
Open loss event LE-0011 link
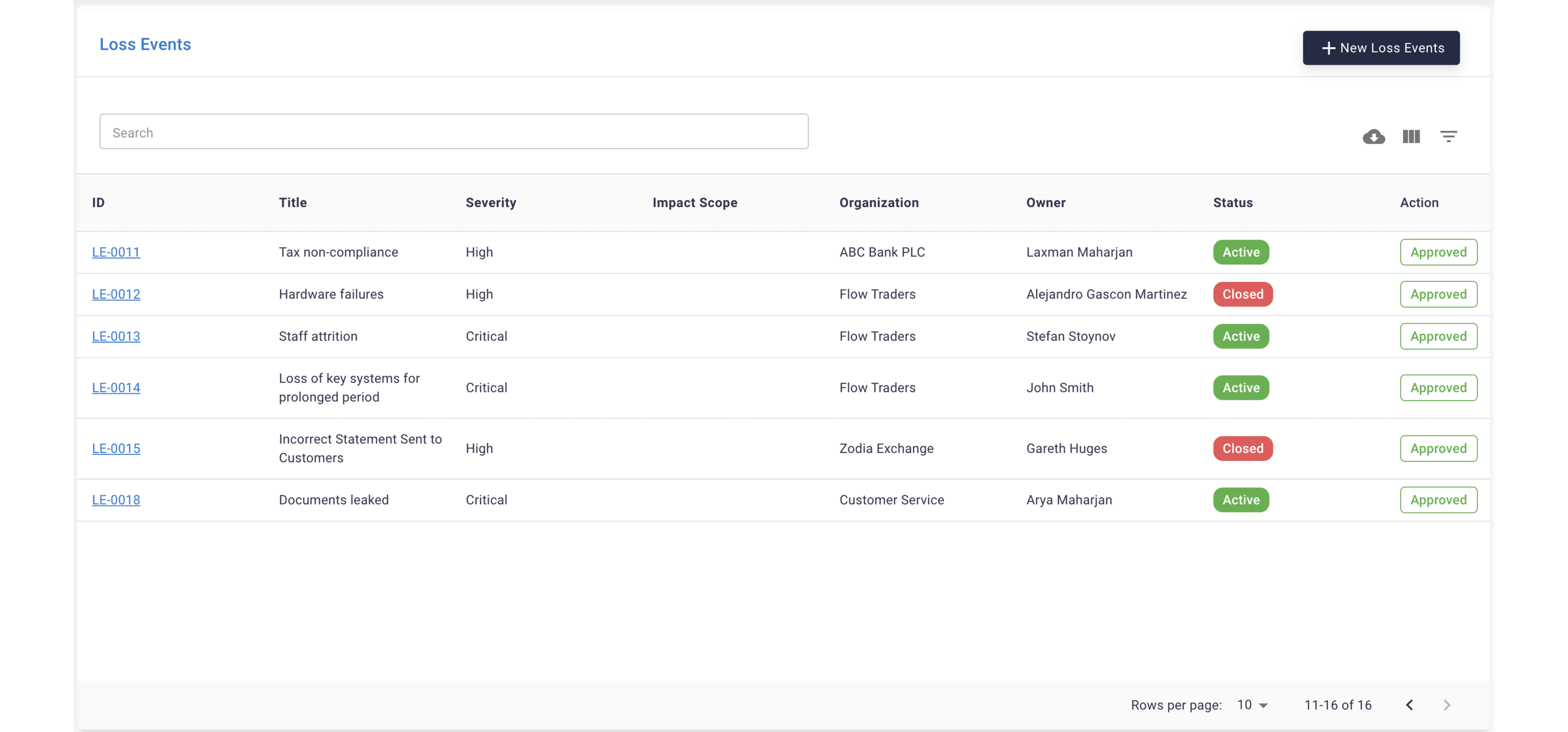(x=115, y=252)
